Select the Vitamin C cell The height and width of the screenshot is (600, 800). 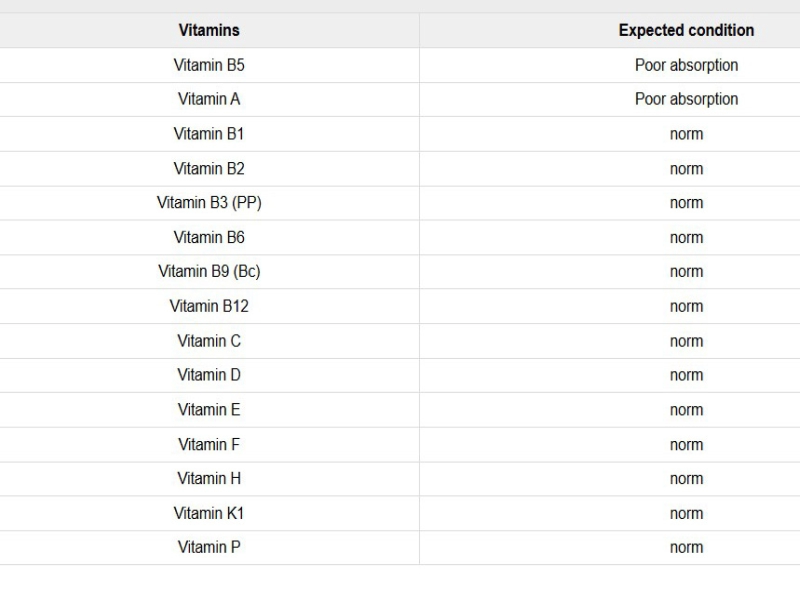(209, 341)
